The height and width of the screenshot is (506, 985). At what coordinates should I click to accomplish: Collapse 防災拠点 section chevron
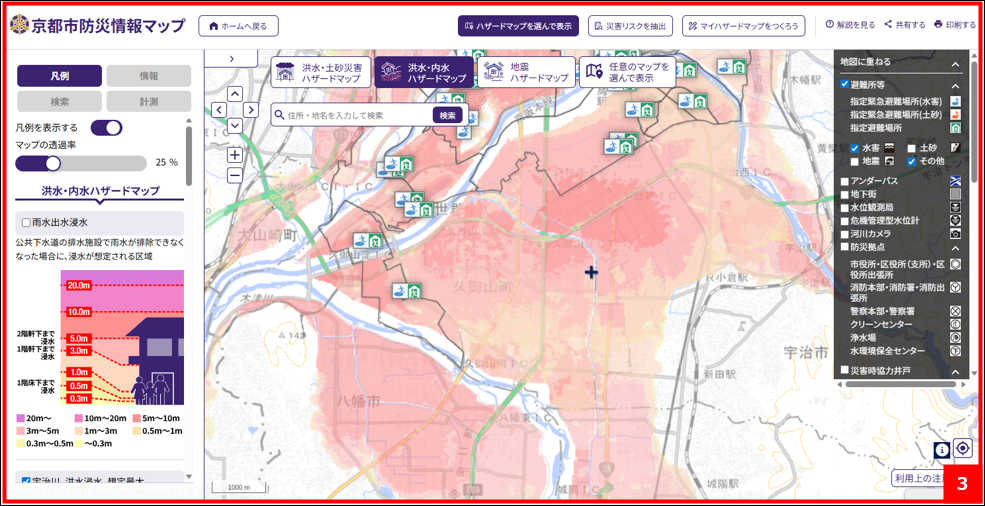tap(955, 249)
